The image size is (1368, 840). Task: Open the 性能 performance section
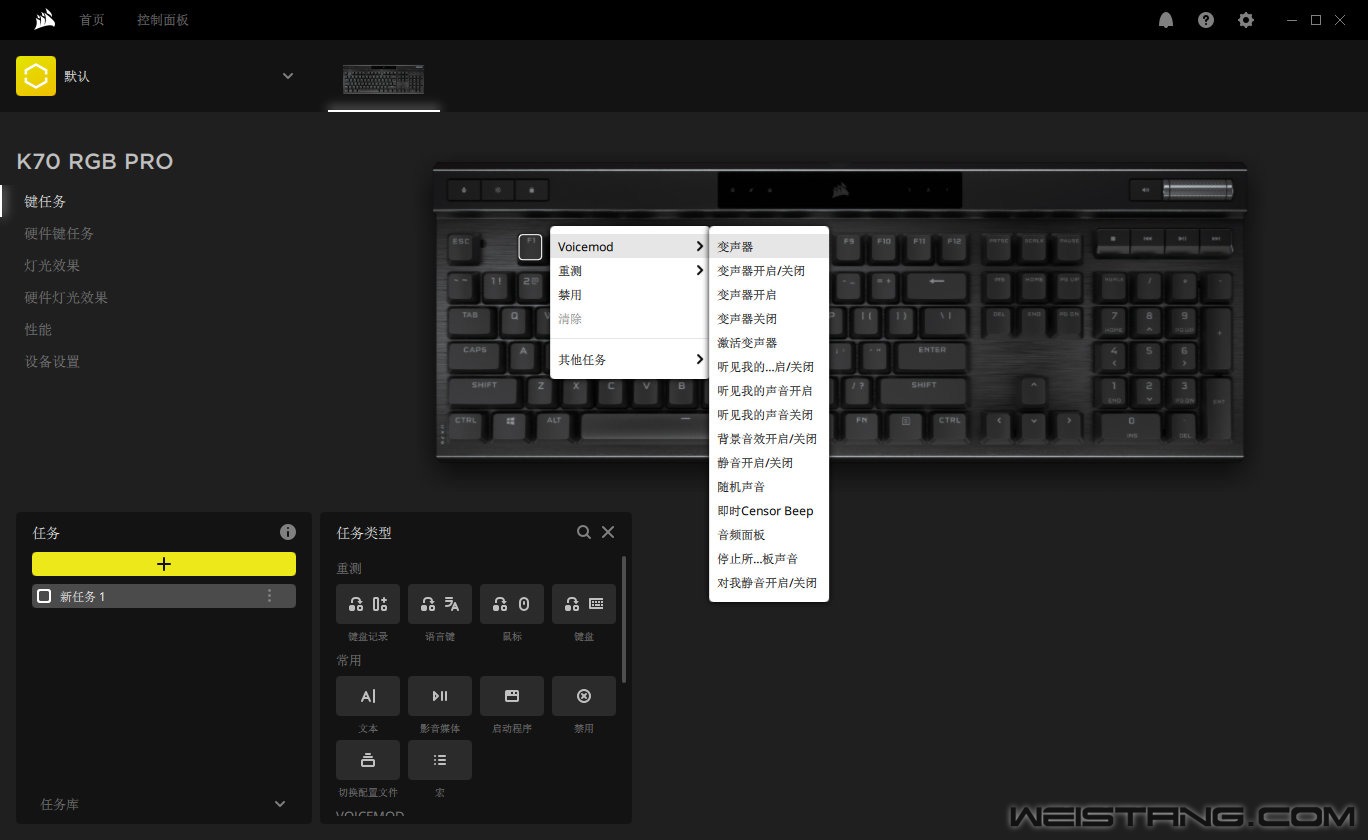(38, 329)
